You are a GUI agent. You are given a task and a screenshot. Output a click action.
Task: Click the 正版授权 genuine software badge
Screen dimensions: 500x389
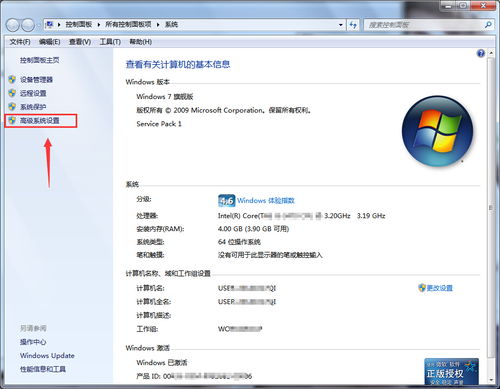(x=451, y=371)
